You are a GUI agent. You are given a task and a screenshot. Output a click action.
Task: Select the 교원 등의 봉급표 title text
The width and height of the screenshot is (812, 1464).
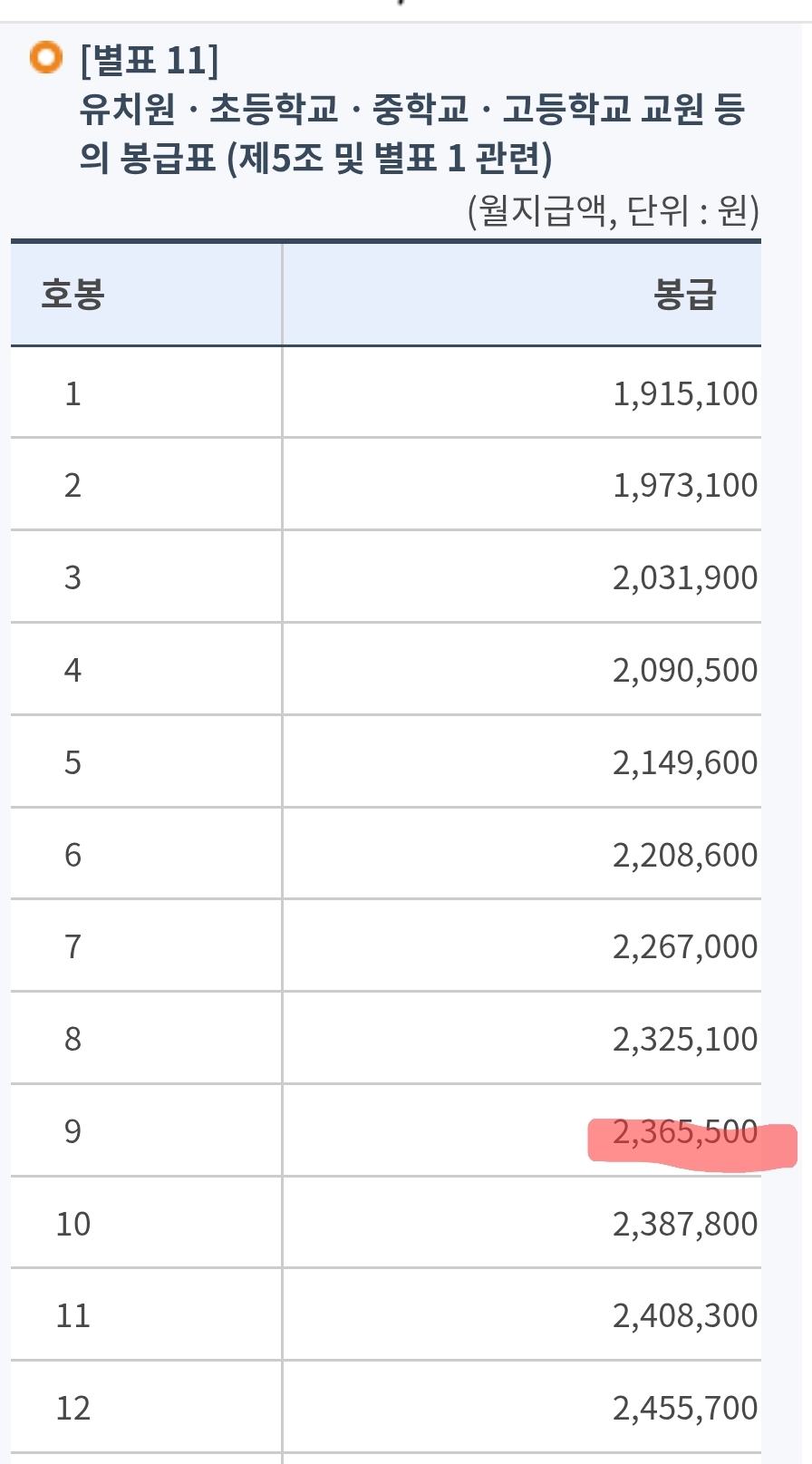(412, 133)
